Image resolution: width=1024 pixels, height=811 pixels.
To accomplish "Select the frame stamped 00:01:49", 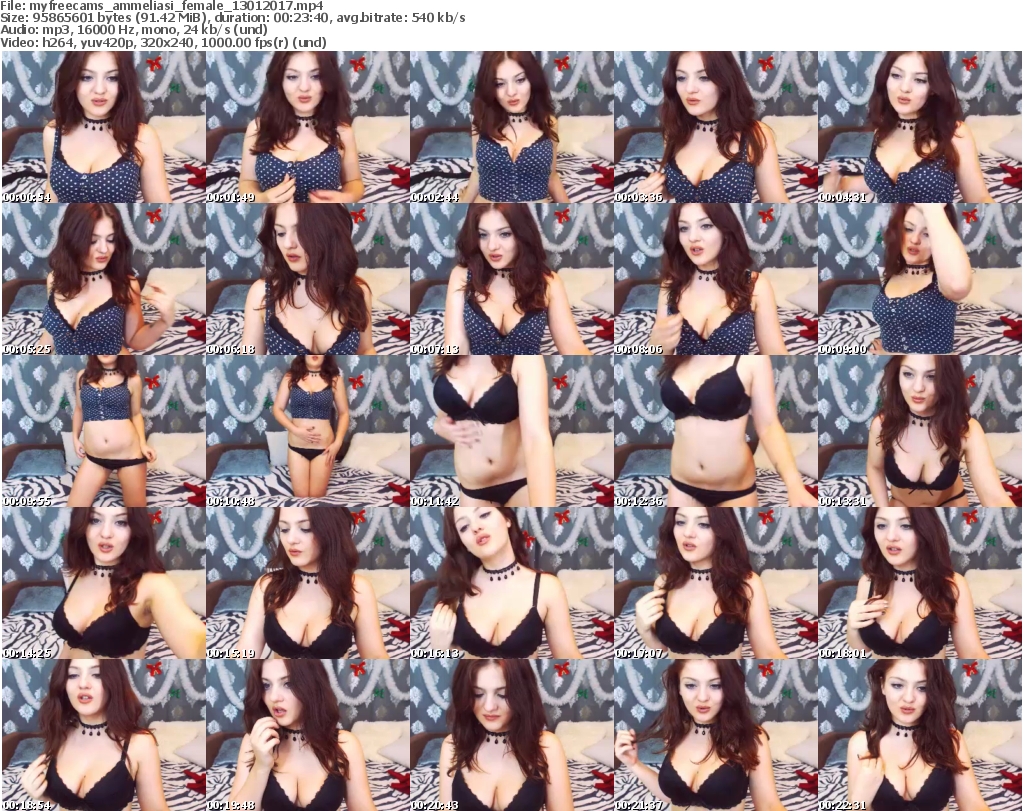I will (308, 127).
